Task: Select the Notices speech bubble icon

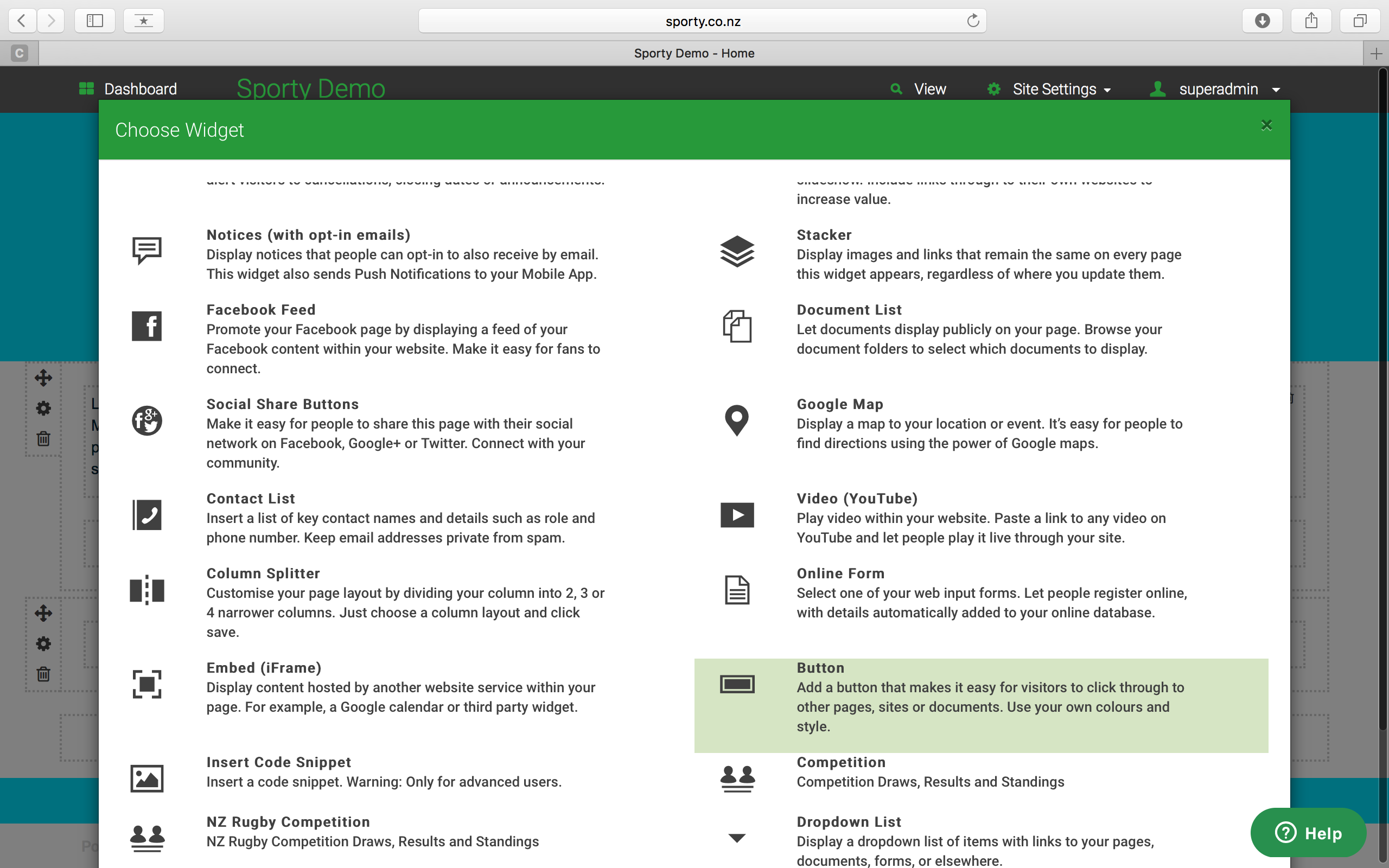Action: pyautogui.click(x=147, y=250)
